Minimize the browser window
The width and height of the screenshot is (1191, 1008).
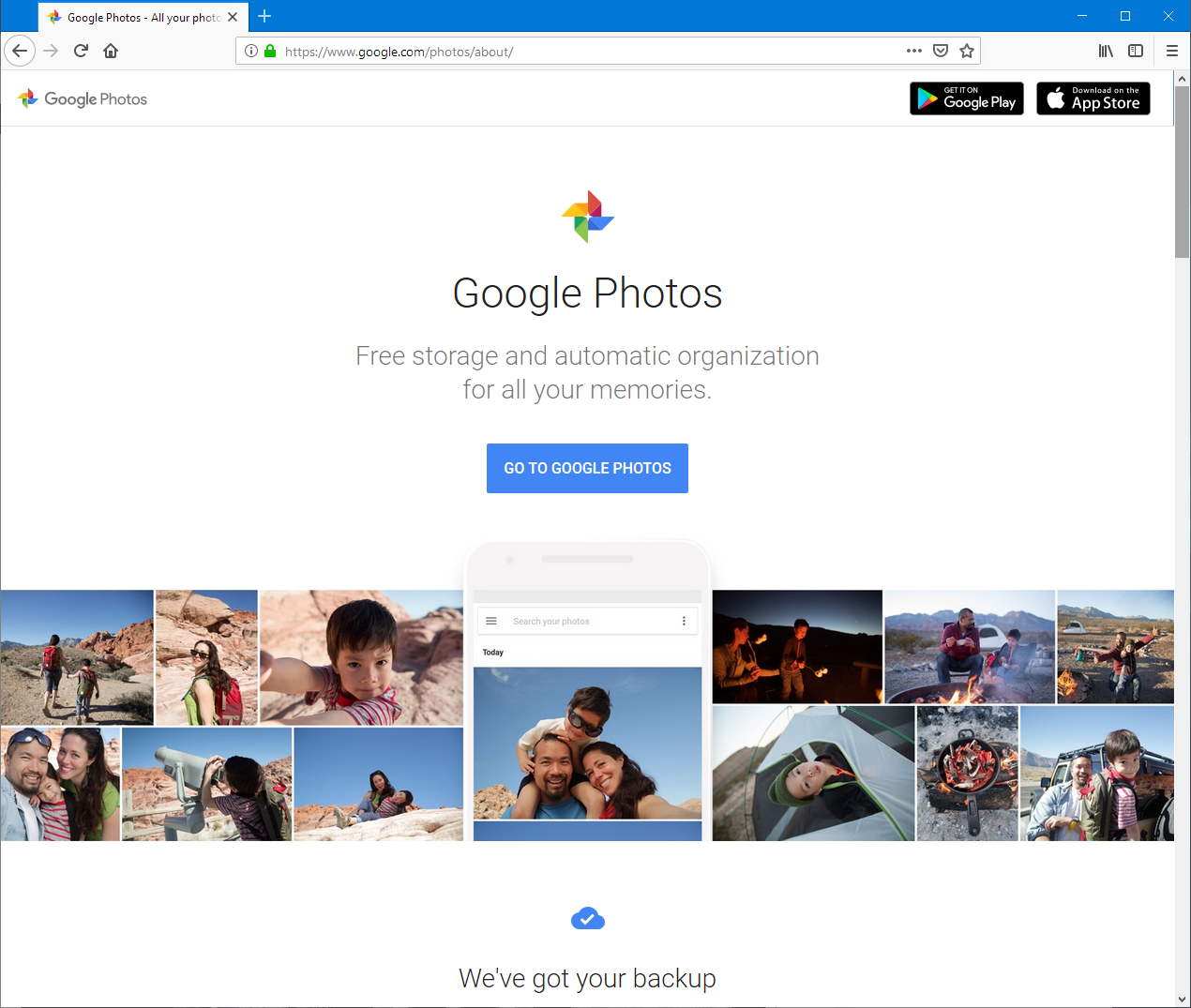[x=1082, y=16]
